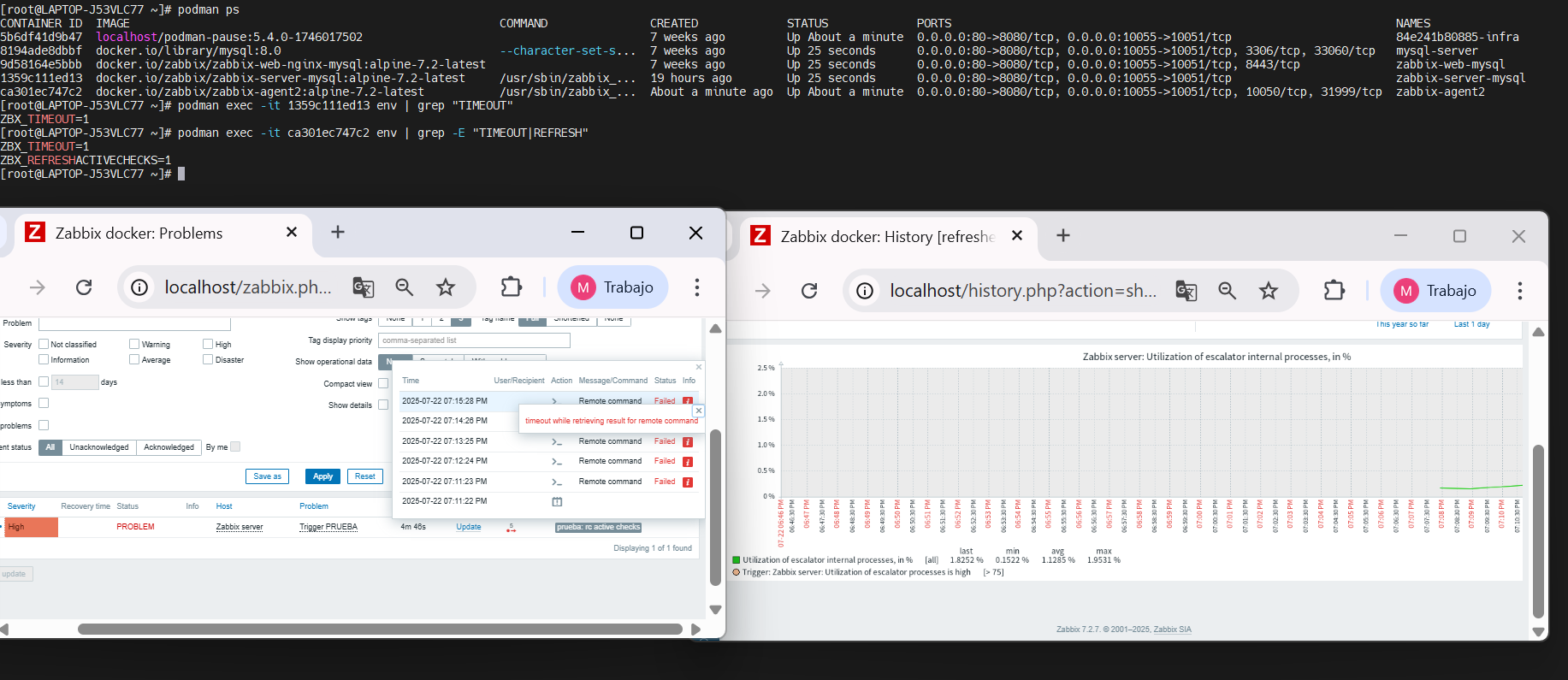Close the timeout error tooltip
This screenshot has height=680, width=1568.
coord(699,411)
